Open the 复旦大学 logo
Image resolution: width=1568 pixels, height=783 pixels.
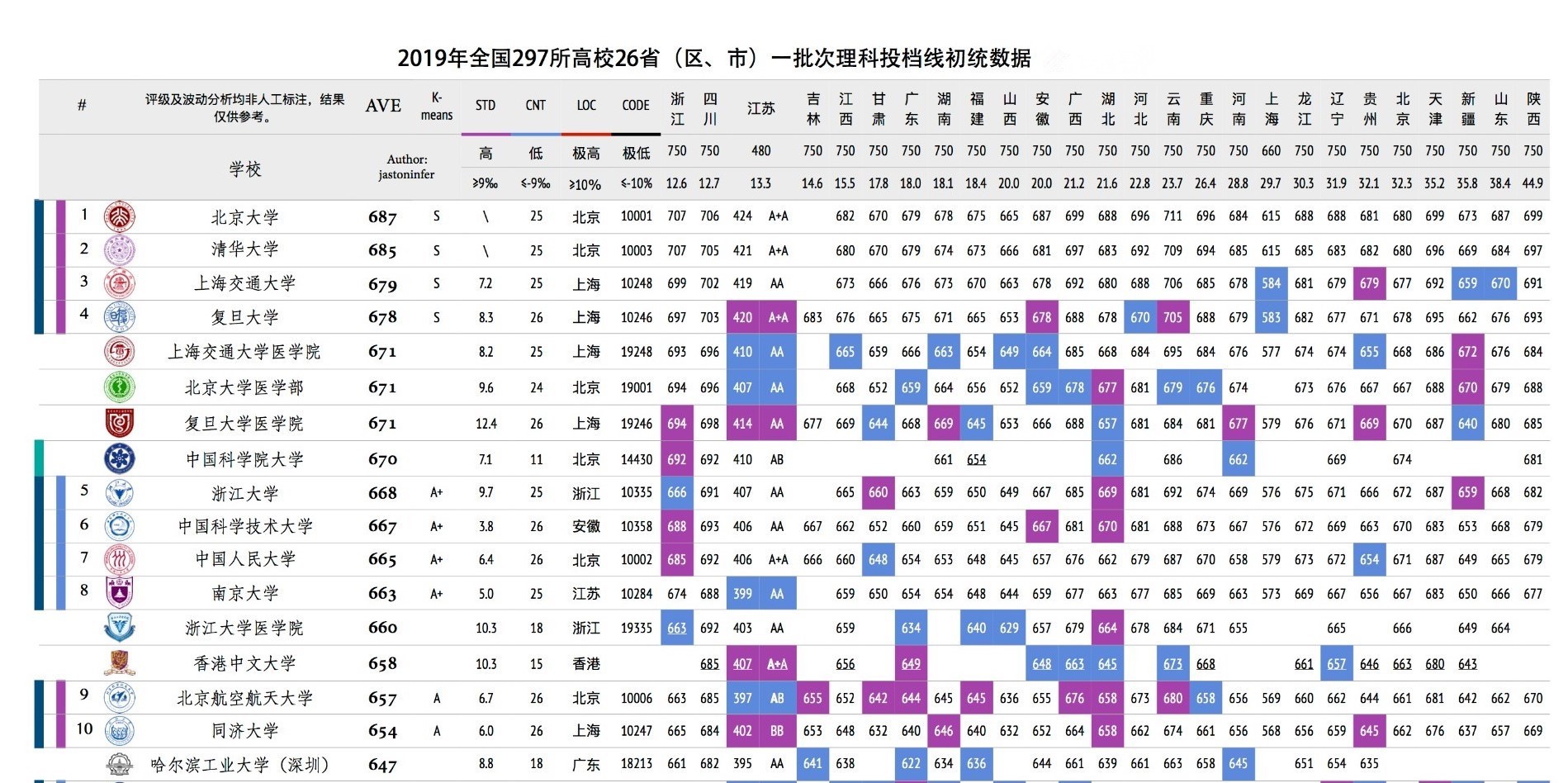(x=120, y=316)
